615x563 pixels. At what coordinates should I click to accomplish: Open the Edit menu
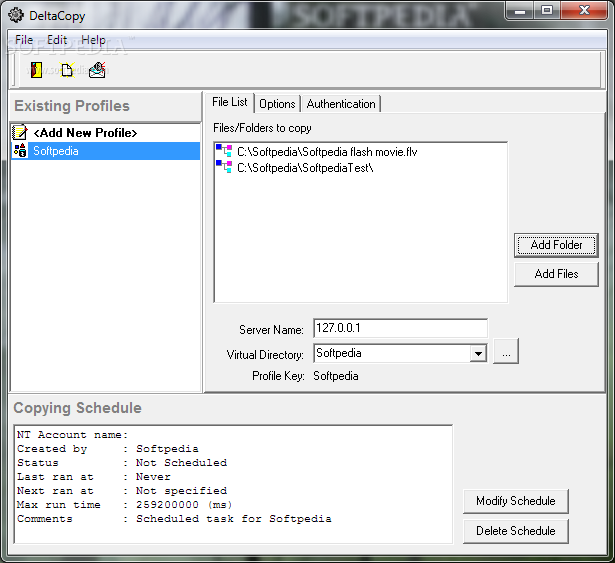click(57, 40)
